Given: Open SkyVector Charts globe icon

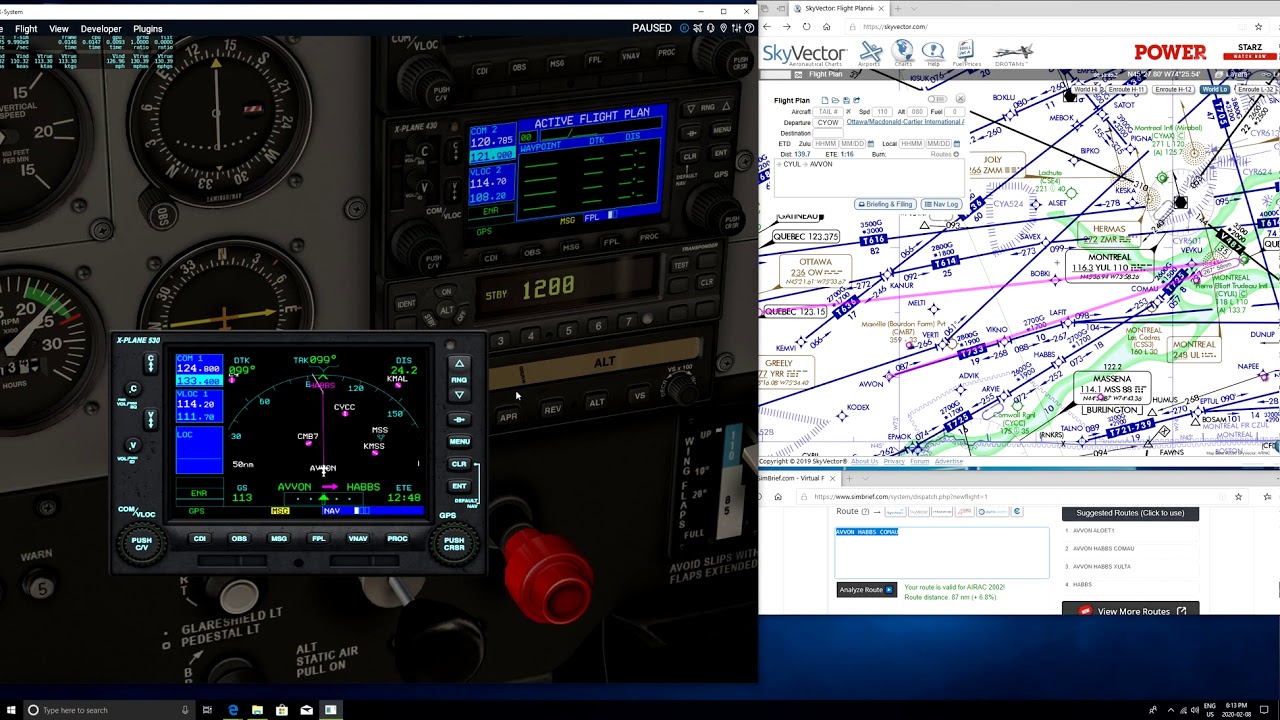Looking at the screenshot, I should [903, 54].
